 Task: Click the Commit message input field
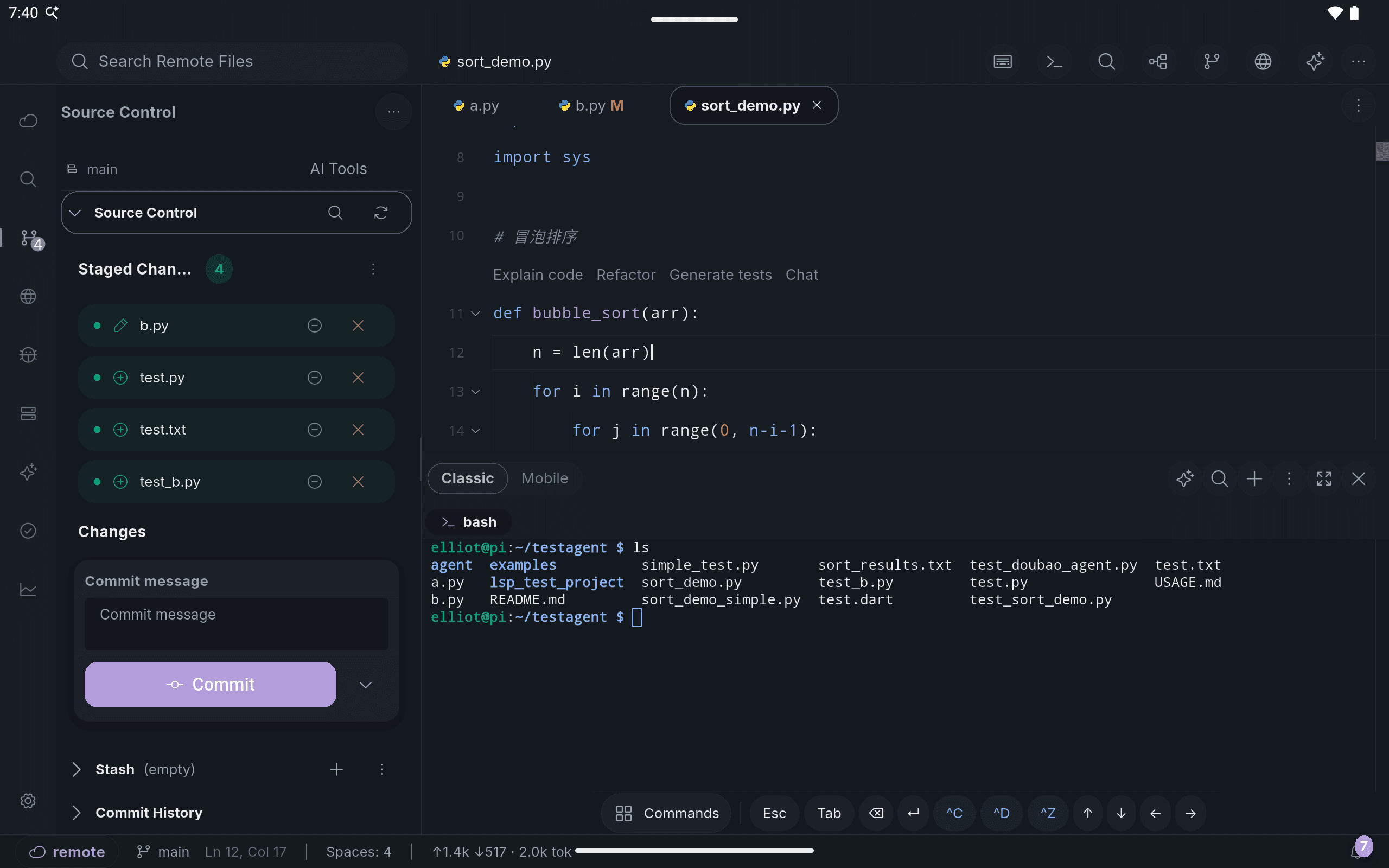[237, 624]
